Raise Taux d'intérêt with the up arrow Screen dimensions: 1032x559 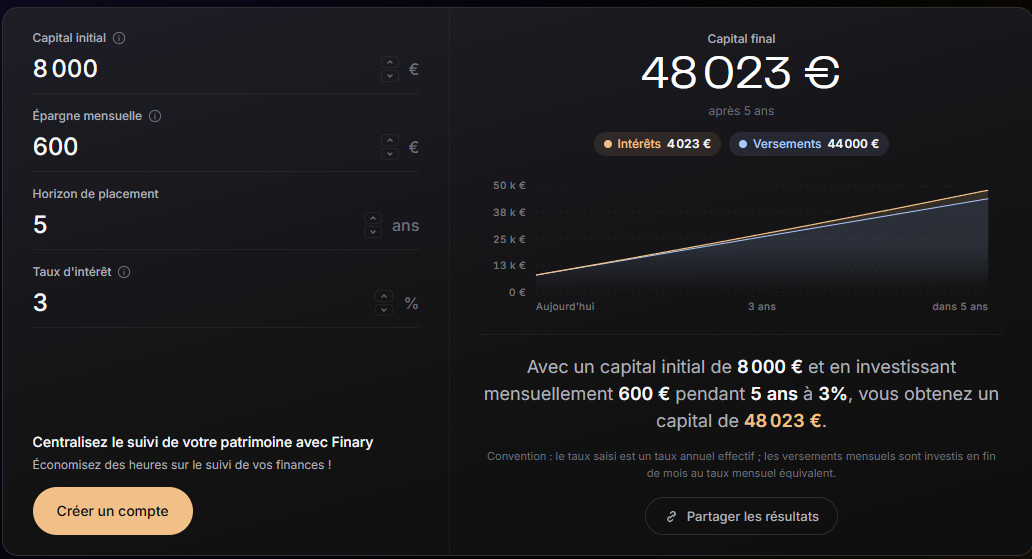[x=384, y=296]
